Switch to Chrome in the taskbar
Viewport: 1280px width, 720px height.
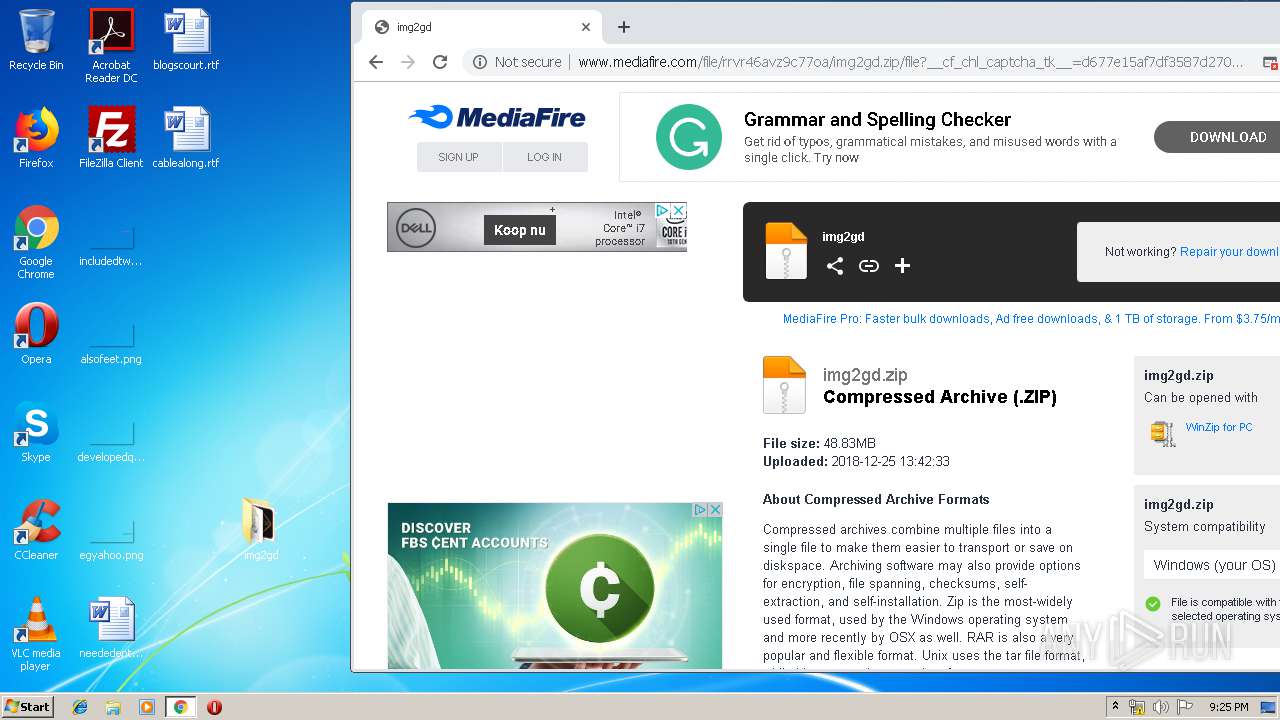180,707
